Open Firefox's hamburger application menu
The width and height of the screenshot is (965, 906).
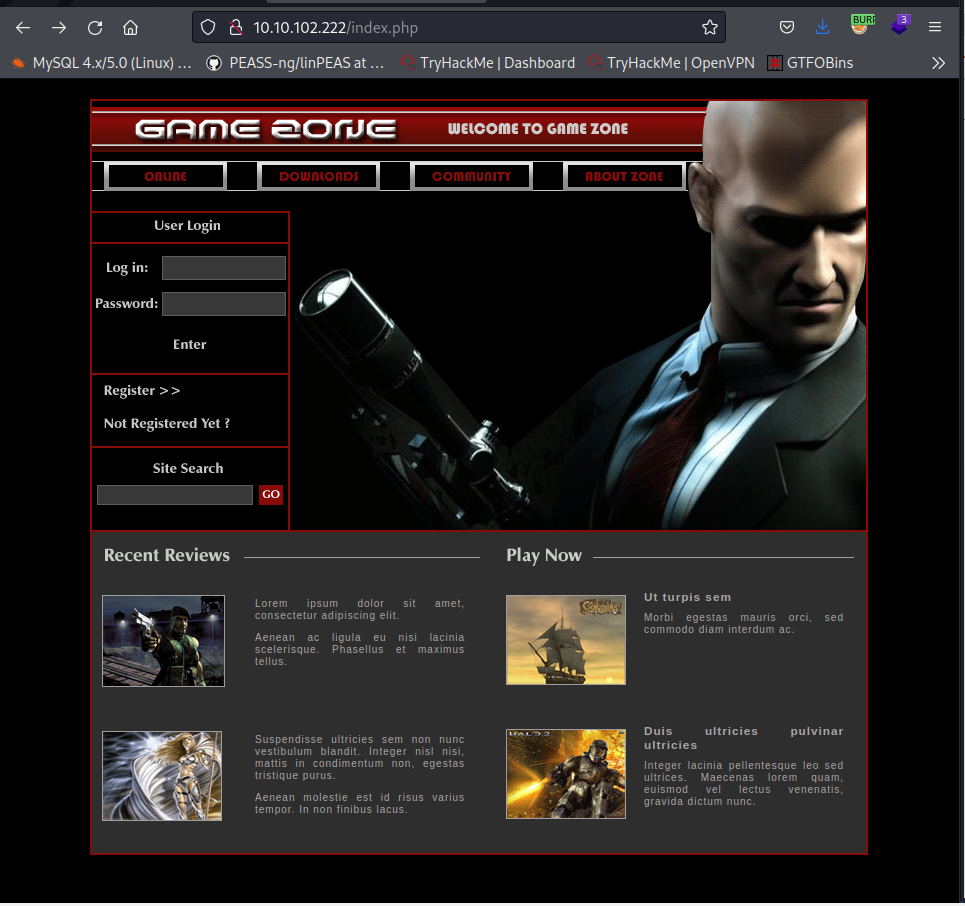(937, 27)
